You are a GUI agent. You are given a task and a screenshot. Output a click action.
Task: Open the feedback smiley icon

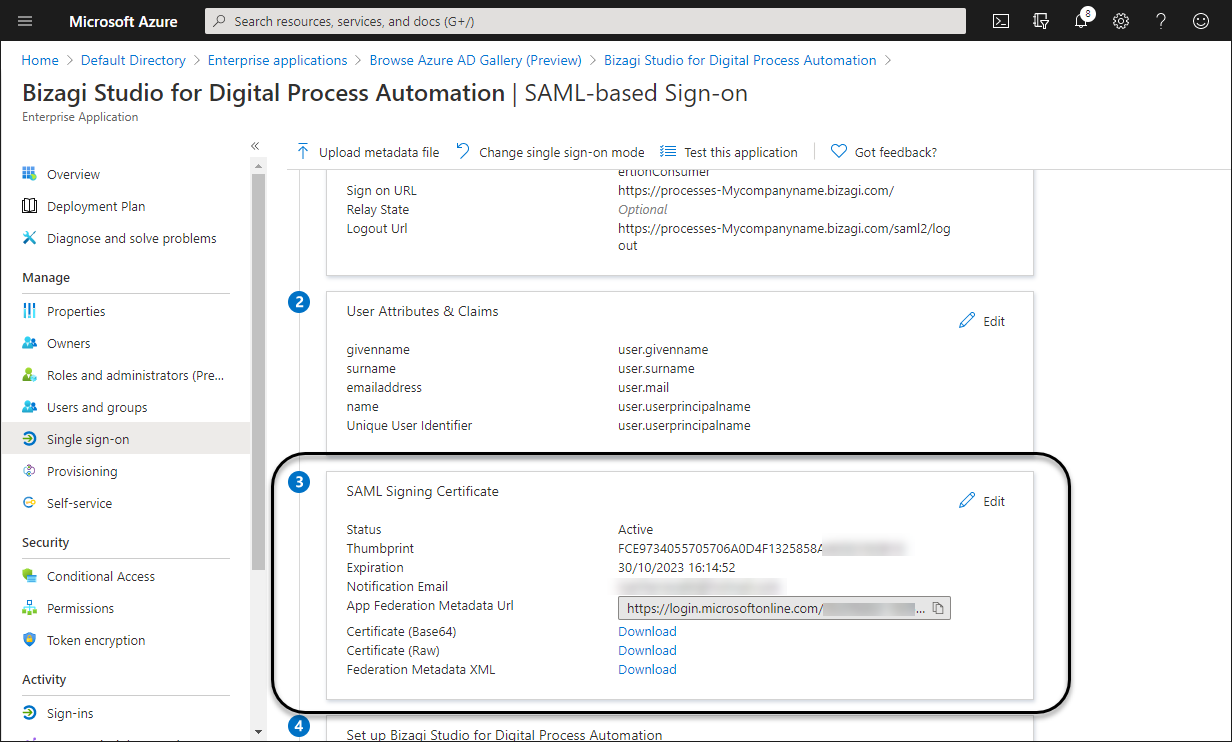1201,21
